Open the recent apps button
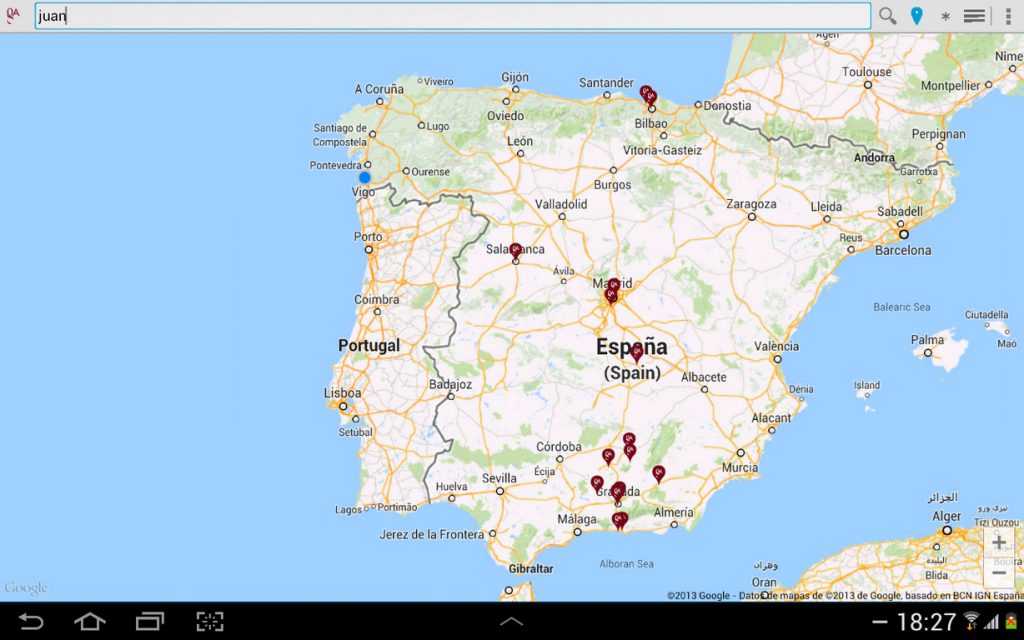1024x640 pixels. (x=150, y=622)
